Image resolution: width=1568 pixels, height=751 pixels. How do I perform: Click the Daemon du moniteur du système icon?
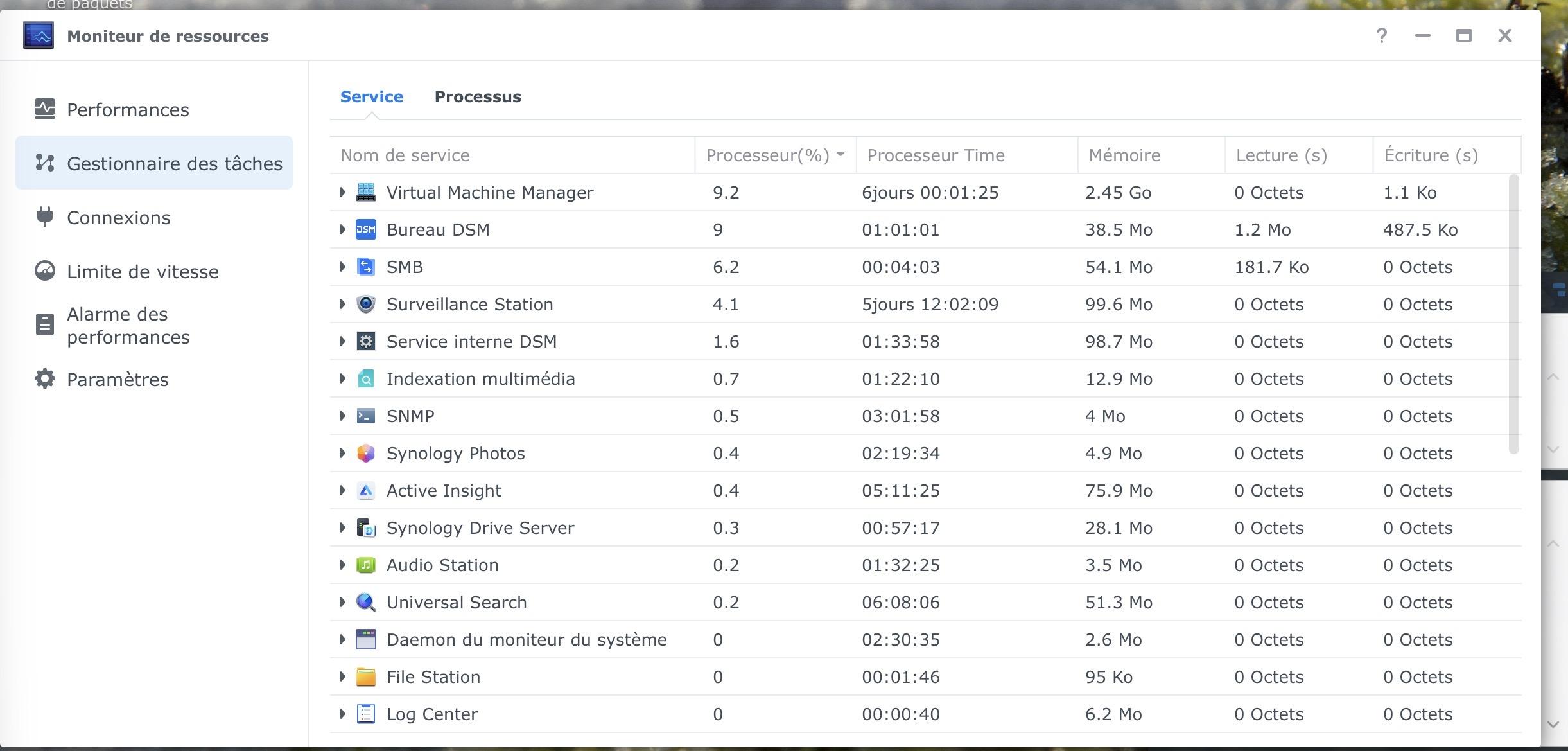[366, 639]
